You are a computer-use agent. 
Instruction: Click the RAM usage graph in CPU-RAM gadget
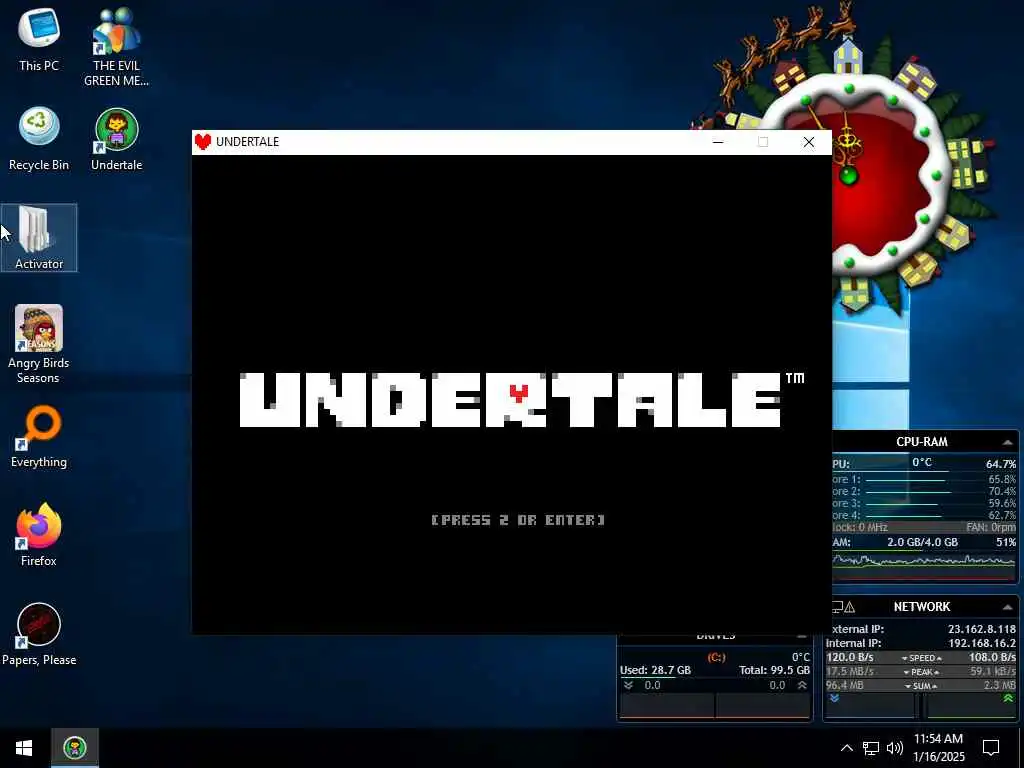pyautogui.click(x=923, y=565)
